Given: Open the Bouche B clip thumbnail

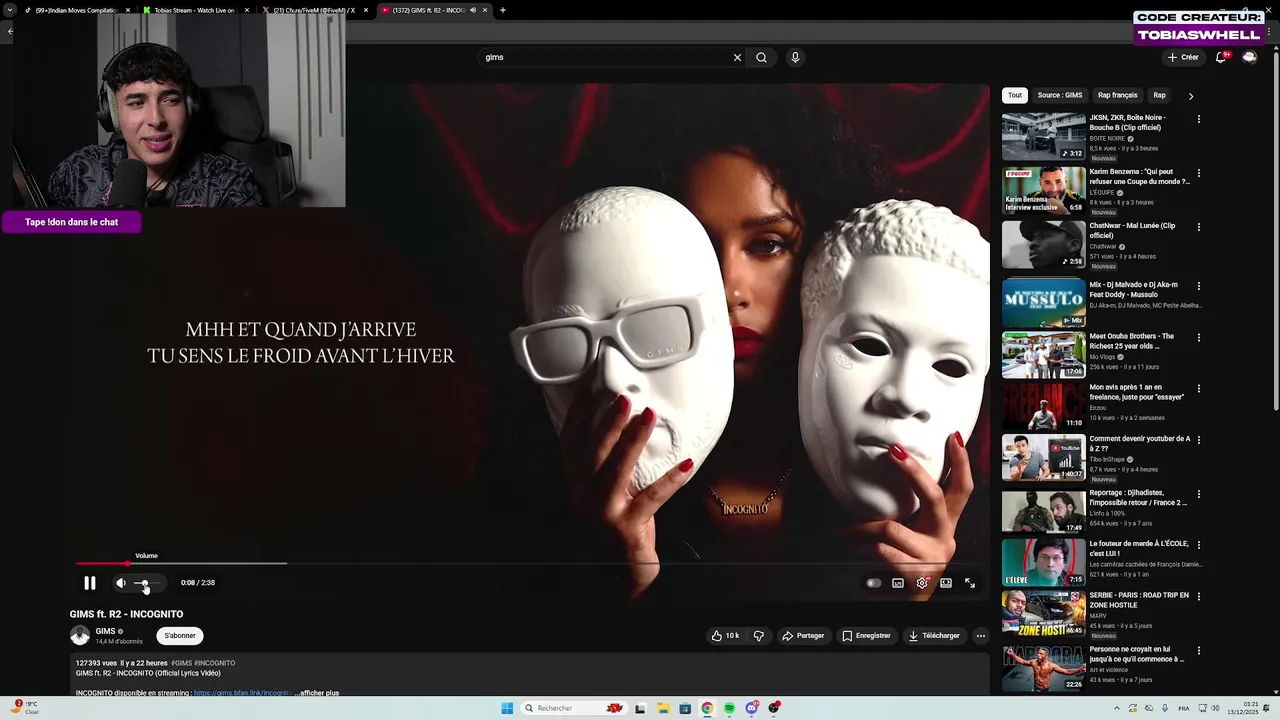Looking at the screenshot, I should point(1043,137).
